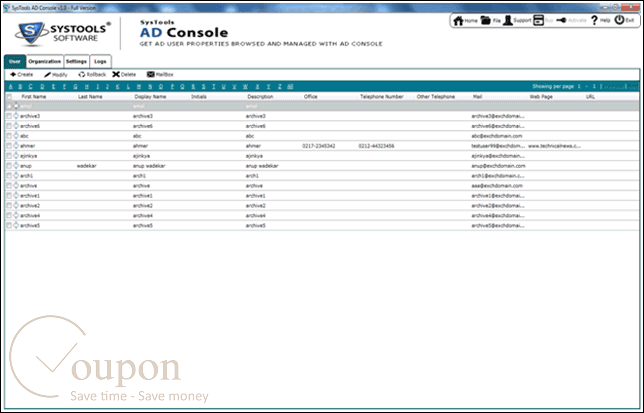
Task: Select the office number 0217-2345342
Action: coord(319,146)
